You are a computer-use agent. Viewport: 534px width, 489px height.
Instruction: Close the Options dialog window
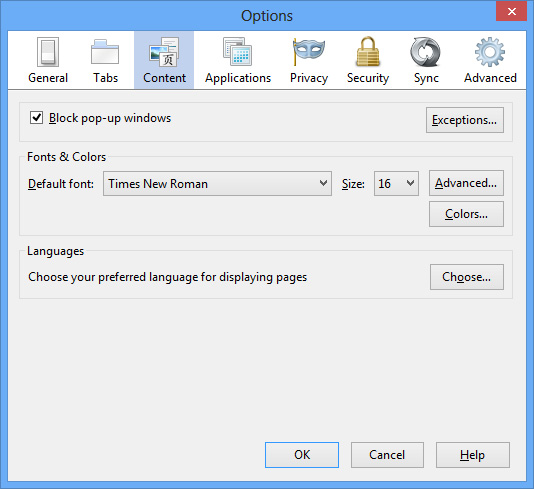click(x=512, y=12)
